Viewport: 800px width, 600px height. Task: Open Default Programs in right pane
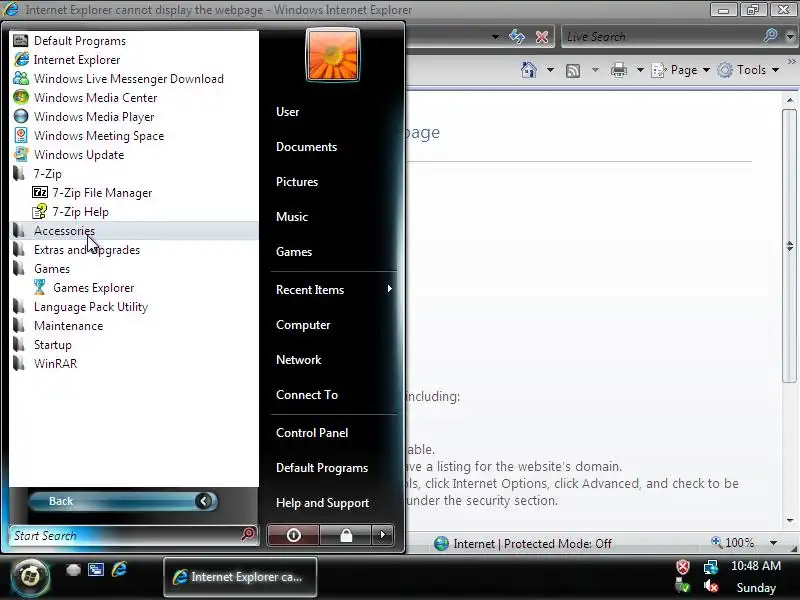click(334, 468)
